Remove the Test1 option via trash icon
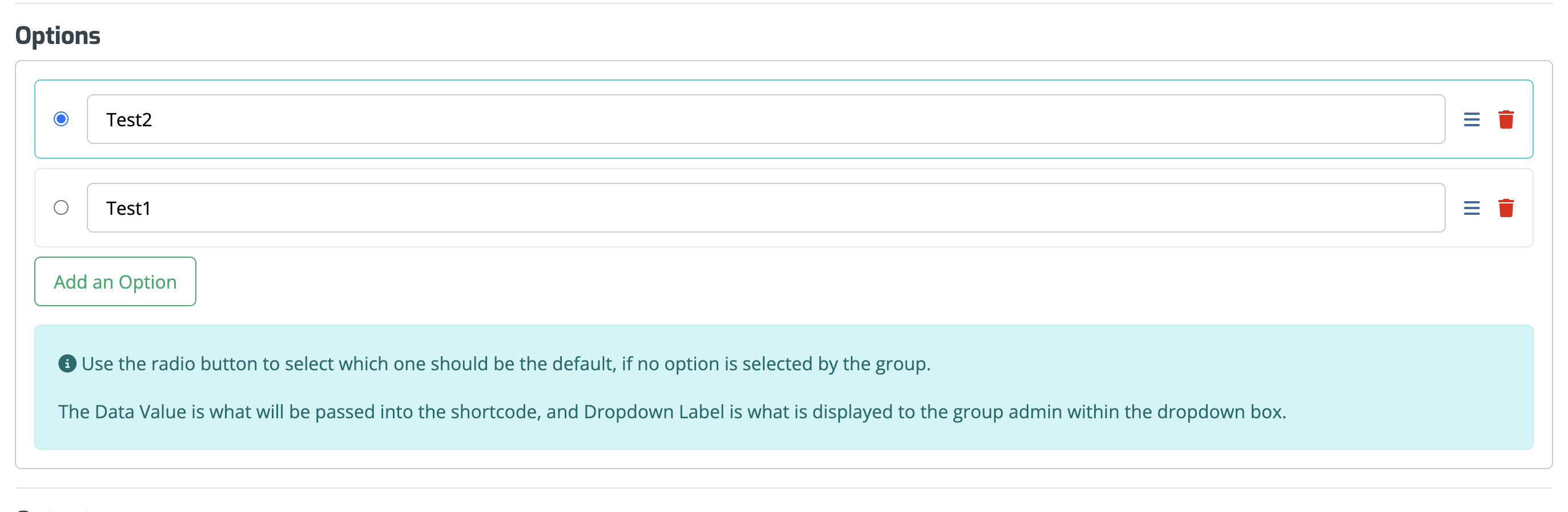1568x512 pixels. (x=1506, y=208)
